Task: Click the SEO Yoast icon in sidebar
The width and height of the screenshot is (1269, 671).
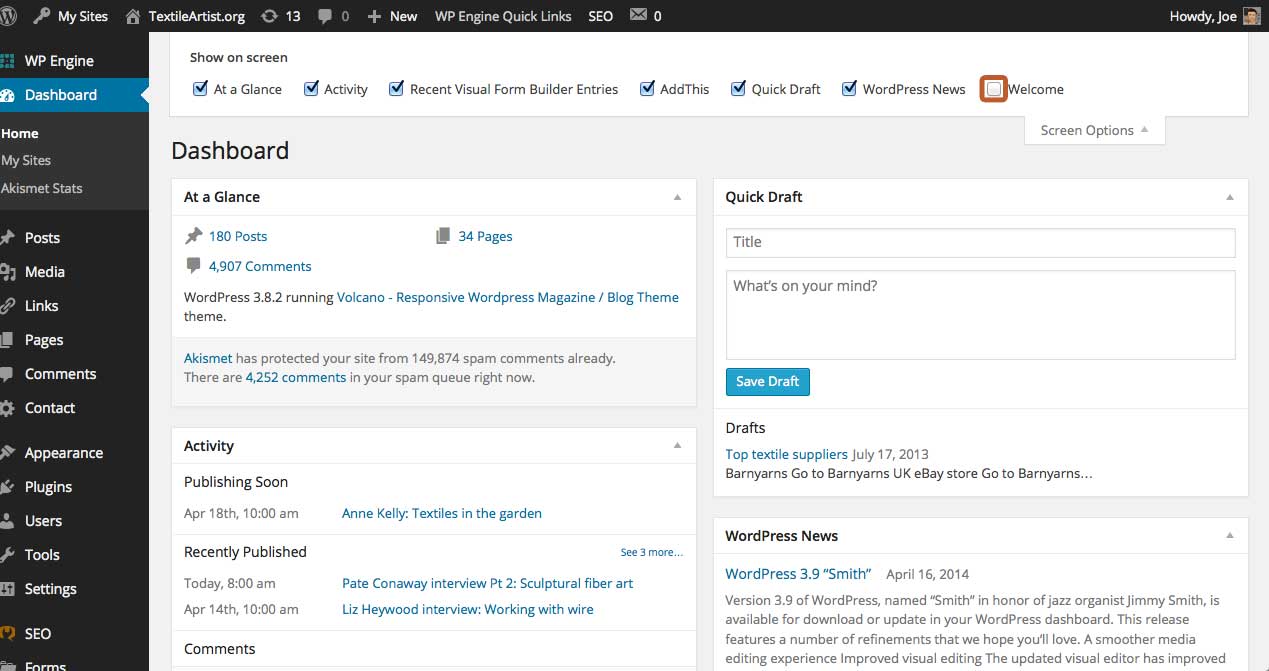Action: [8, 634]
